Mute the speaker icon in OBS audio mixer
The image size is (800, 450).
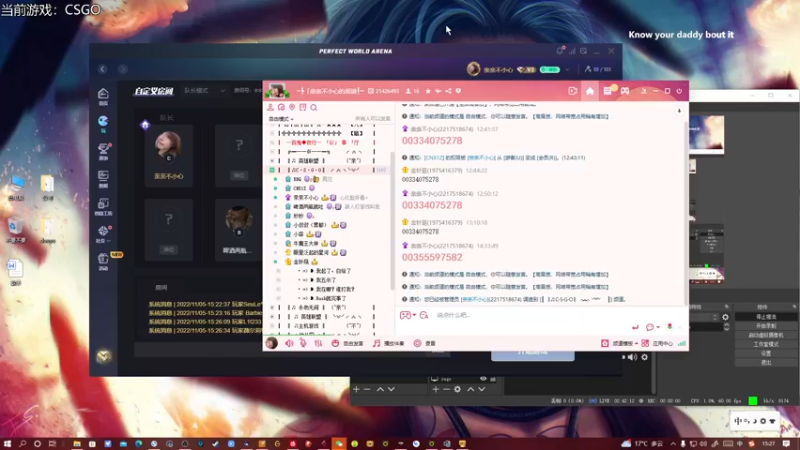(633, 357)
